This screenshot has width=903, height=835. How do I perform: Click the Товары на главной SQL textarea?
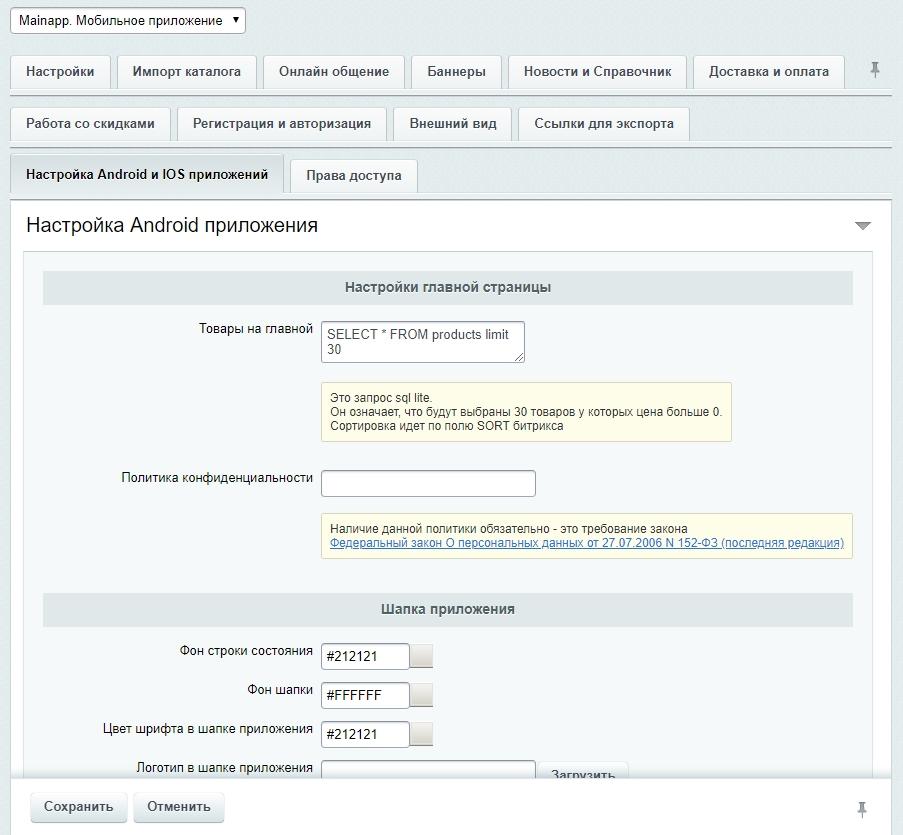[x=423, y=342]
